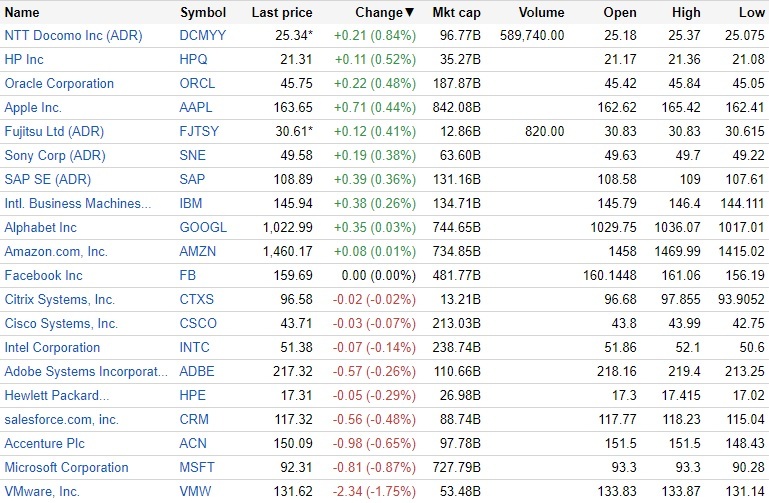Click the AMZN ticker symbol
769x503 pixels.
coord(199,252)
